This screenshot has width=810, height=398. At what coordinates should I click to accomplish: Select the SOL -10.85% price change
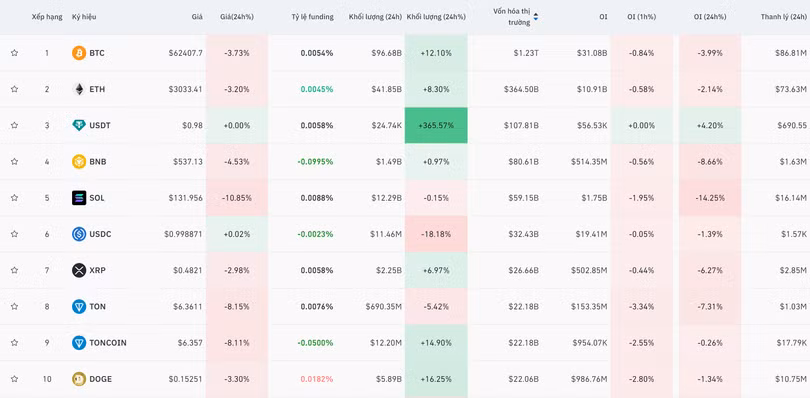pos(237,197)
